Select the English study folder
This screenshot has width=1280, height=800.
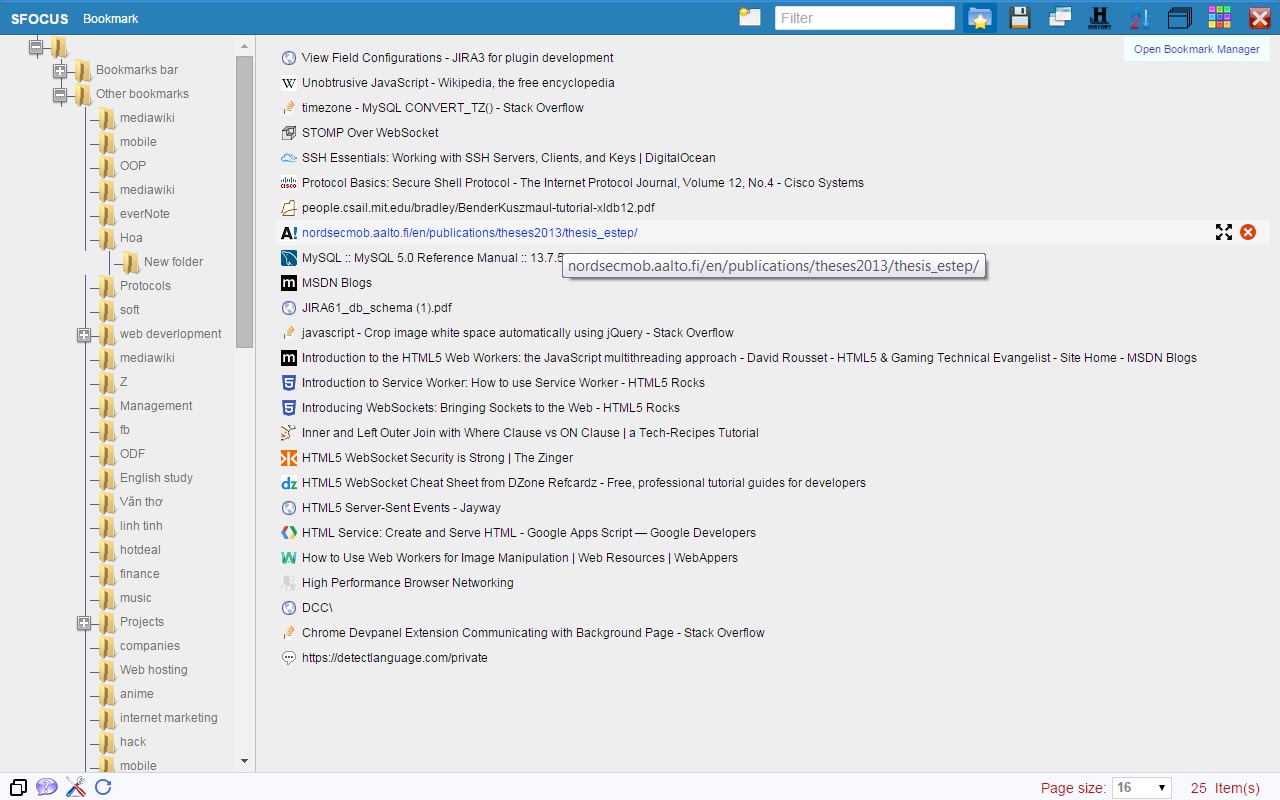[x=156, y=478]
